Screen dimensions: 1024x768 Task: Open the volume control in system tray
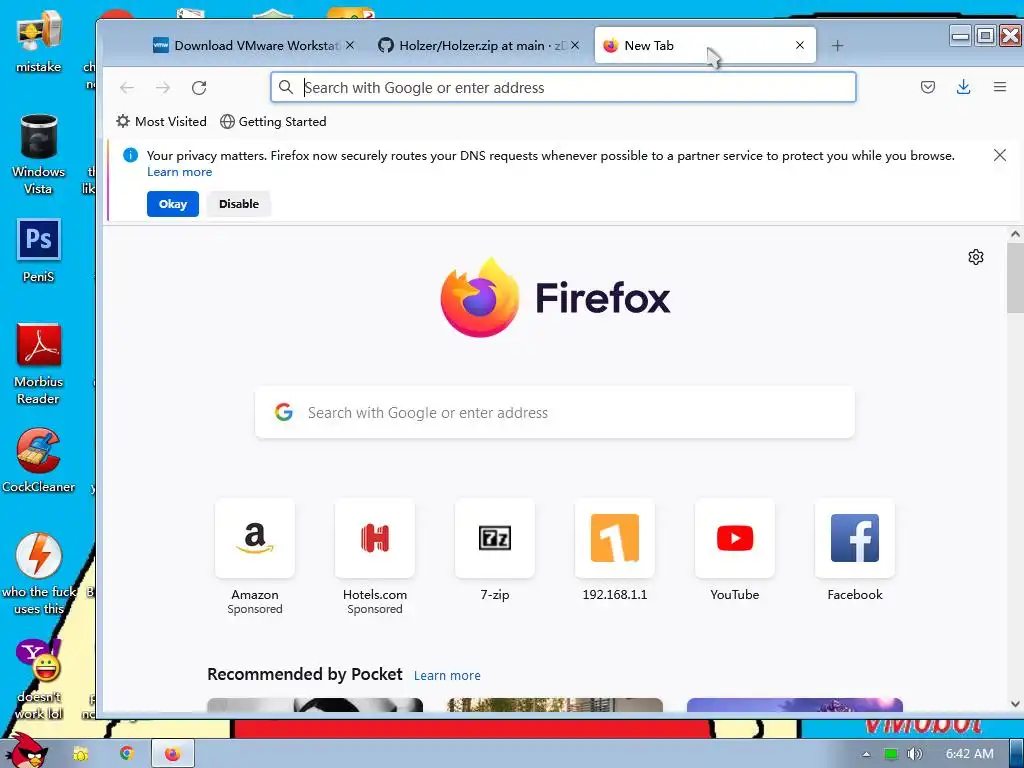(x=915, y=754)
